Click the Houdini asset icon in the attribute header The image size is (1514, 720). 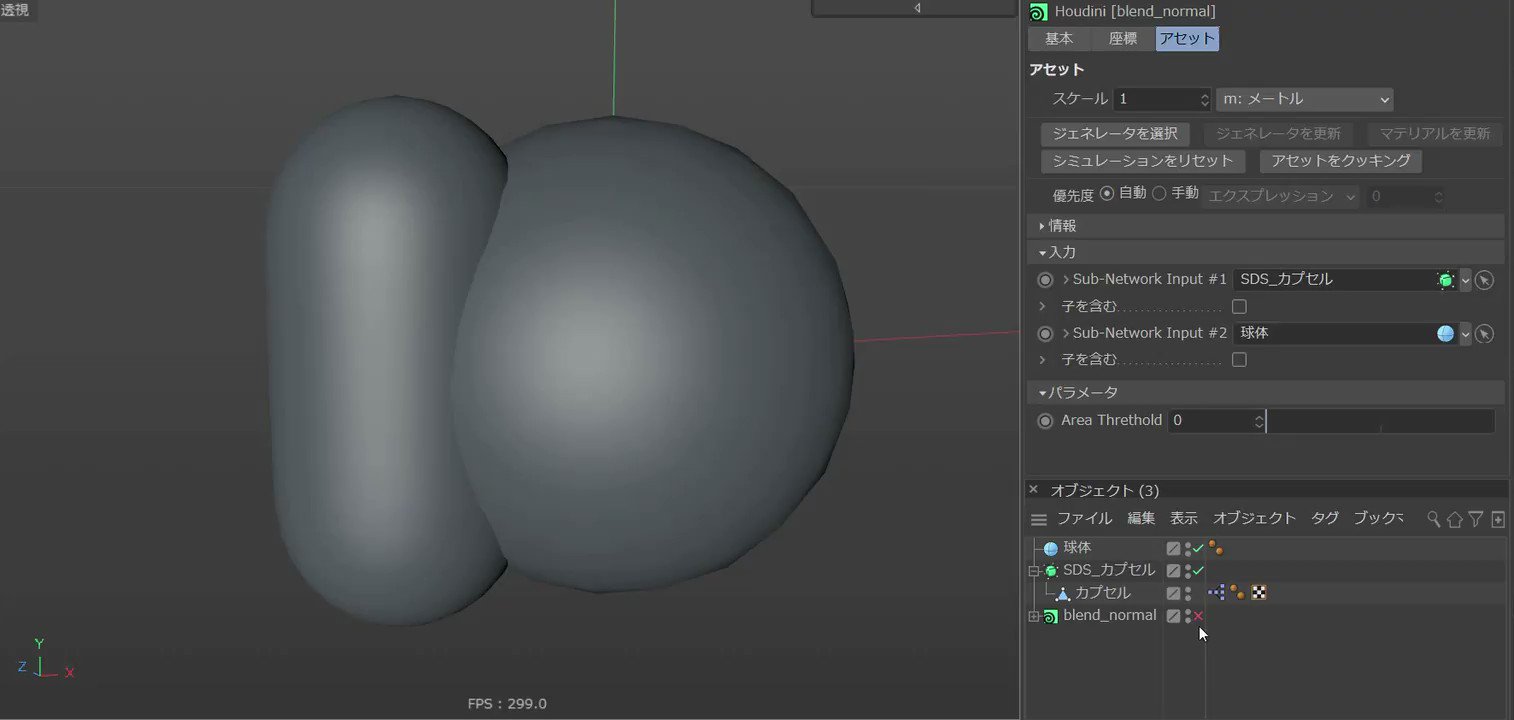coord(1039,12)
